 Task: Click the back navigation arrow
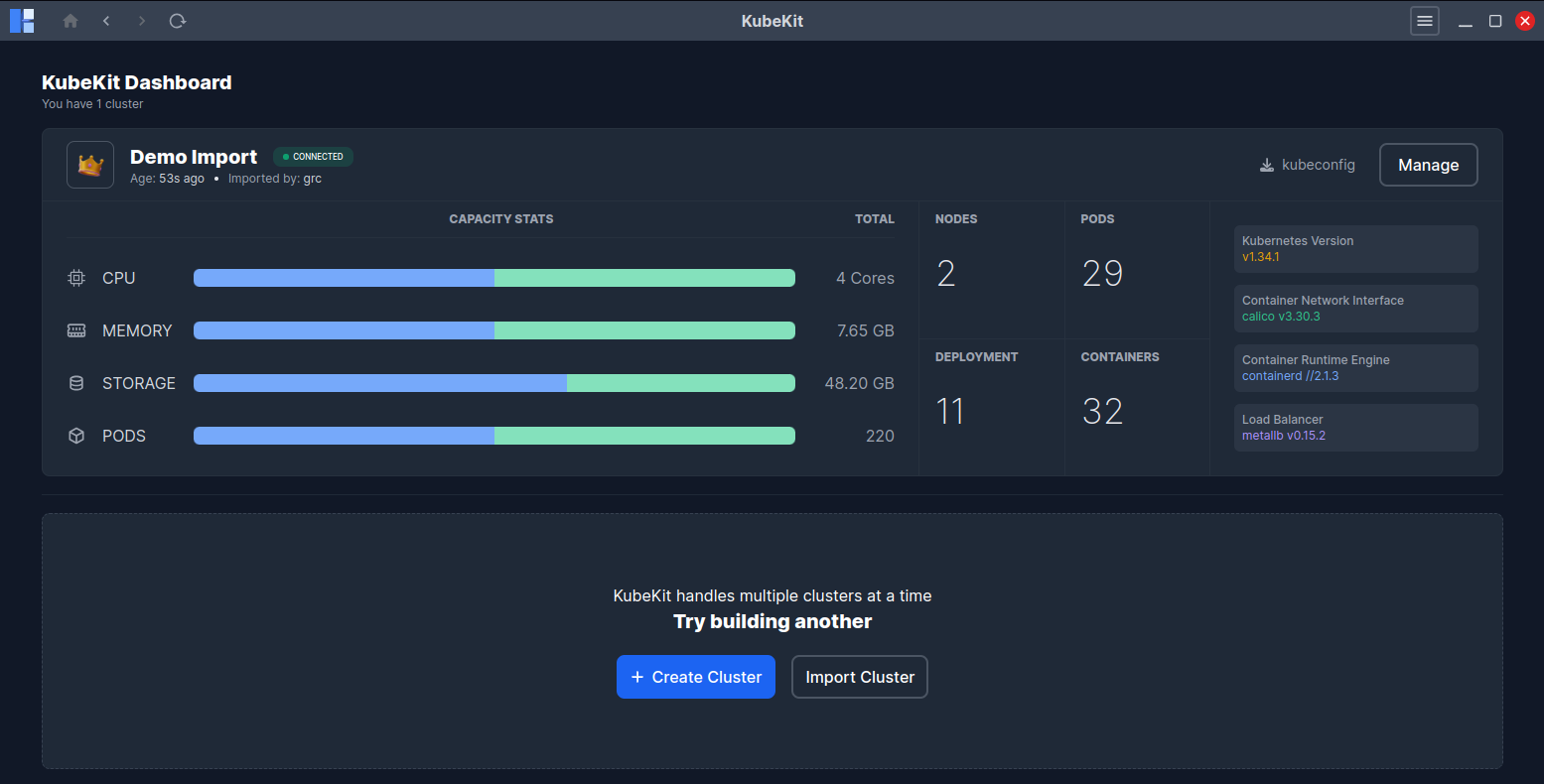[106, 20]
